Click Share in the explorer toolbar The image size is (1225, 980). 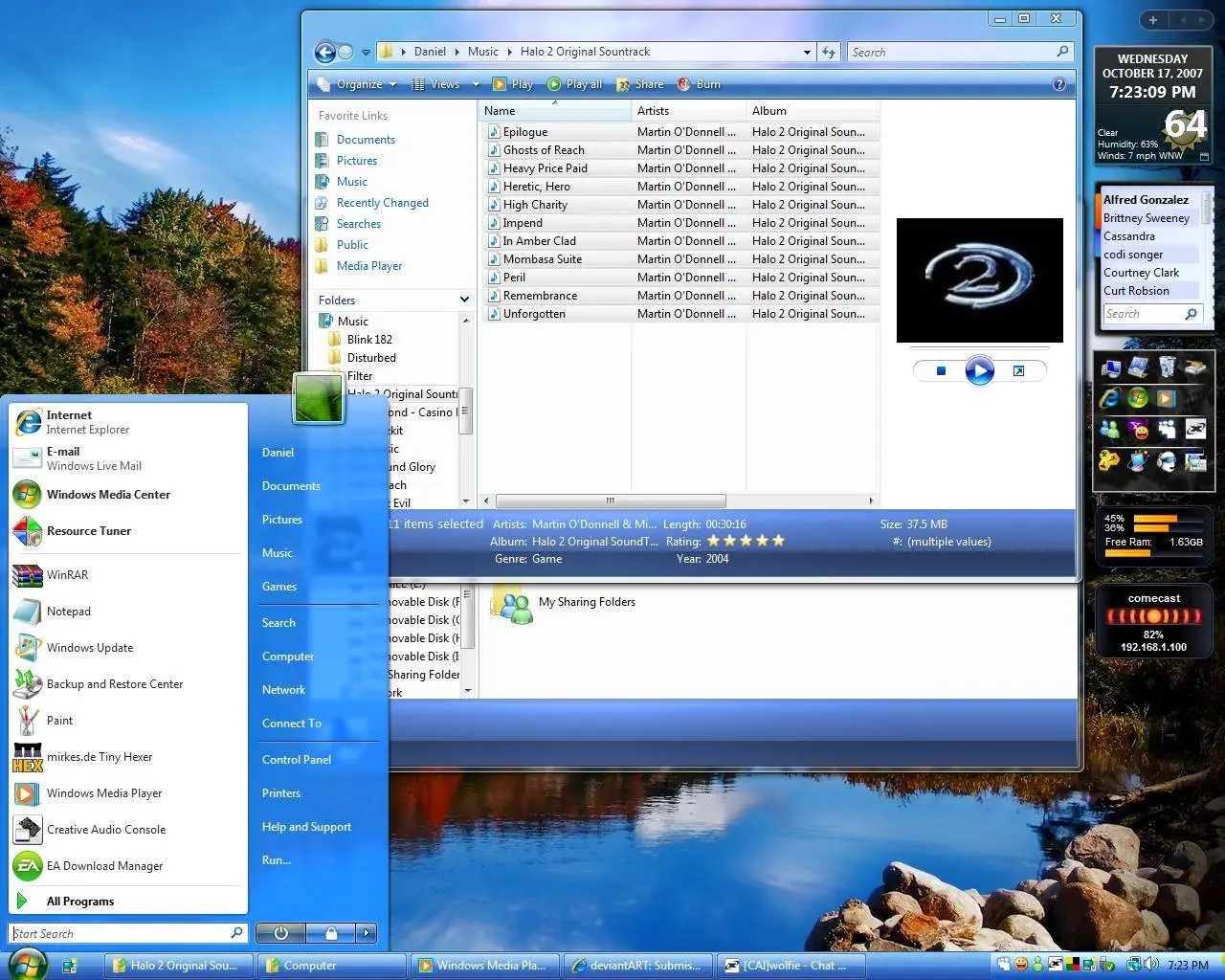coord(640,84)
